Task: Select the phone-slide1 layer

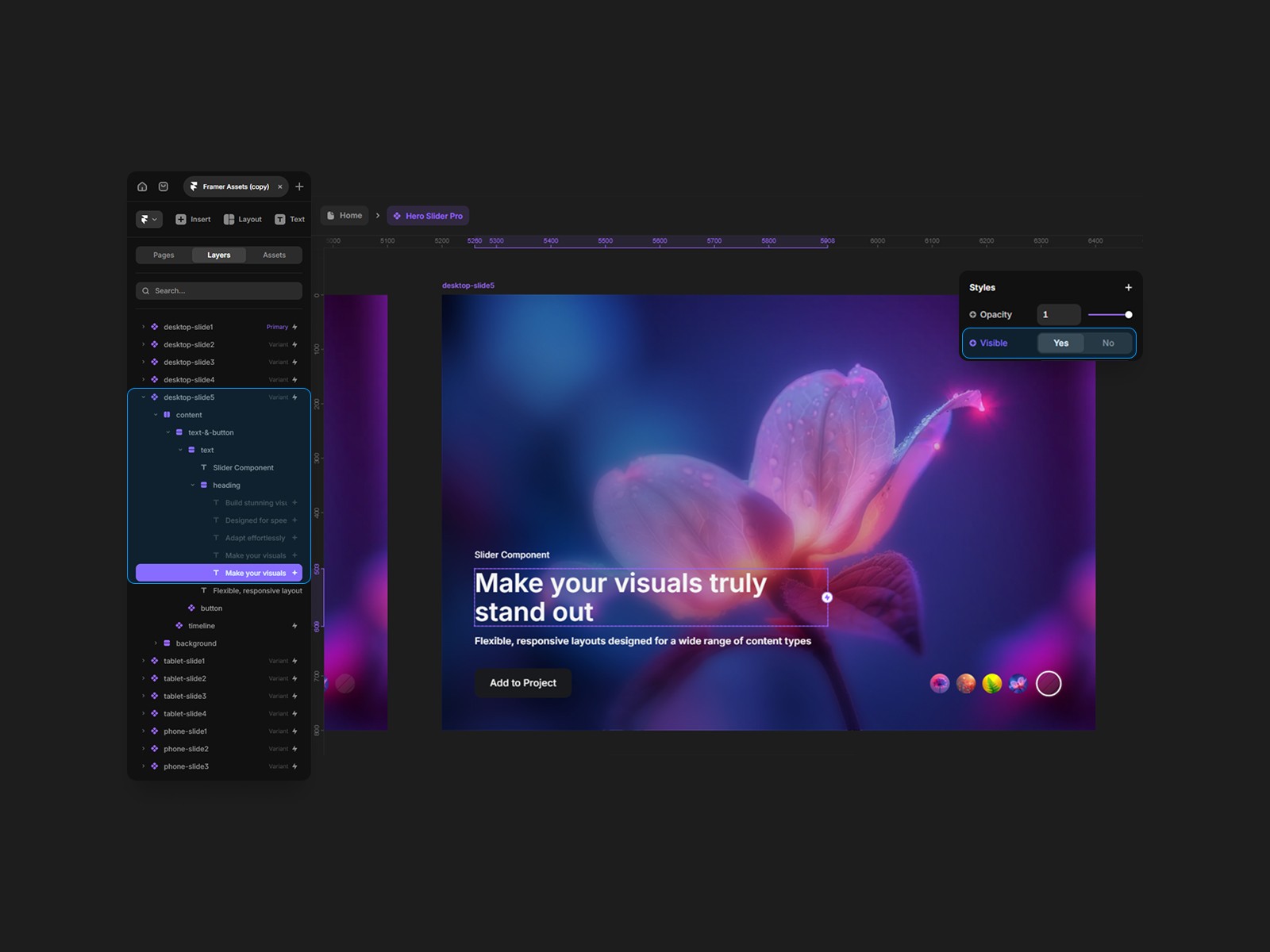Action: (x=185, y=731)
